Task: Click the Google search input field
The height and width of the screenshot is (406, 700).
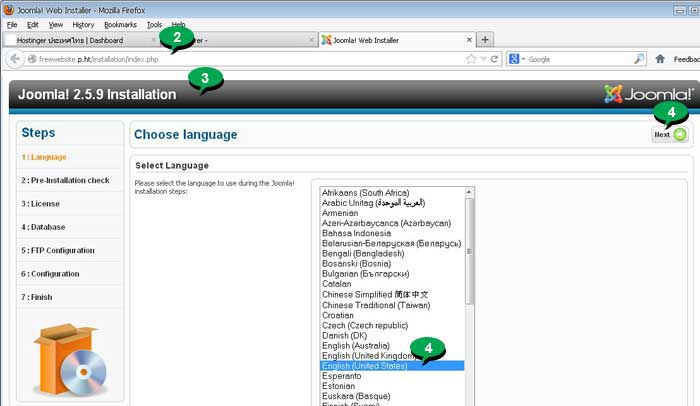Action: (580, 59)
